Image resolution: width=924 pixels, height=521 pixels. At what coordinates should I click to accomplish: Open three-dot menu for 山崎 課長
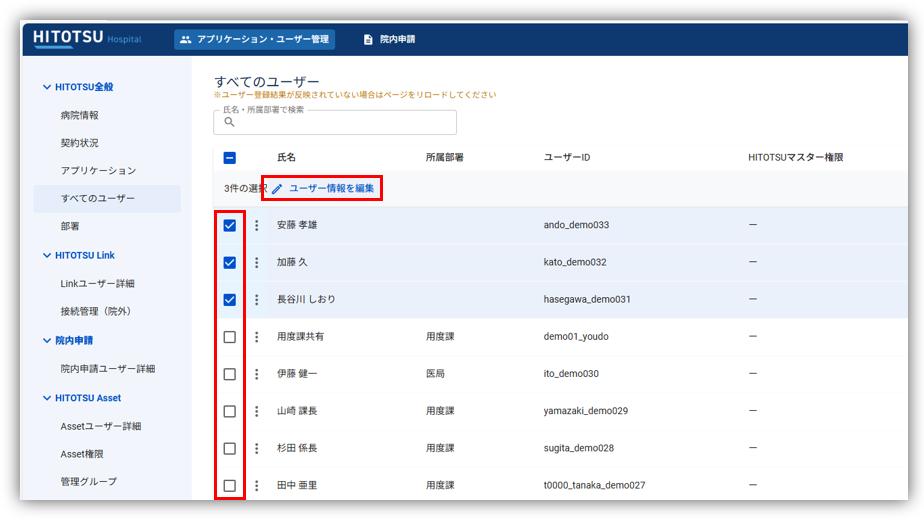click(x=256, y=411)
